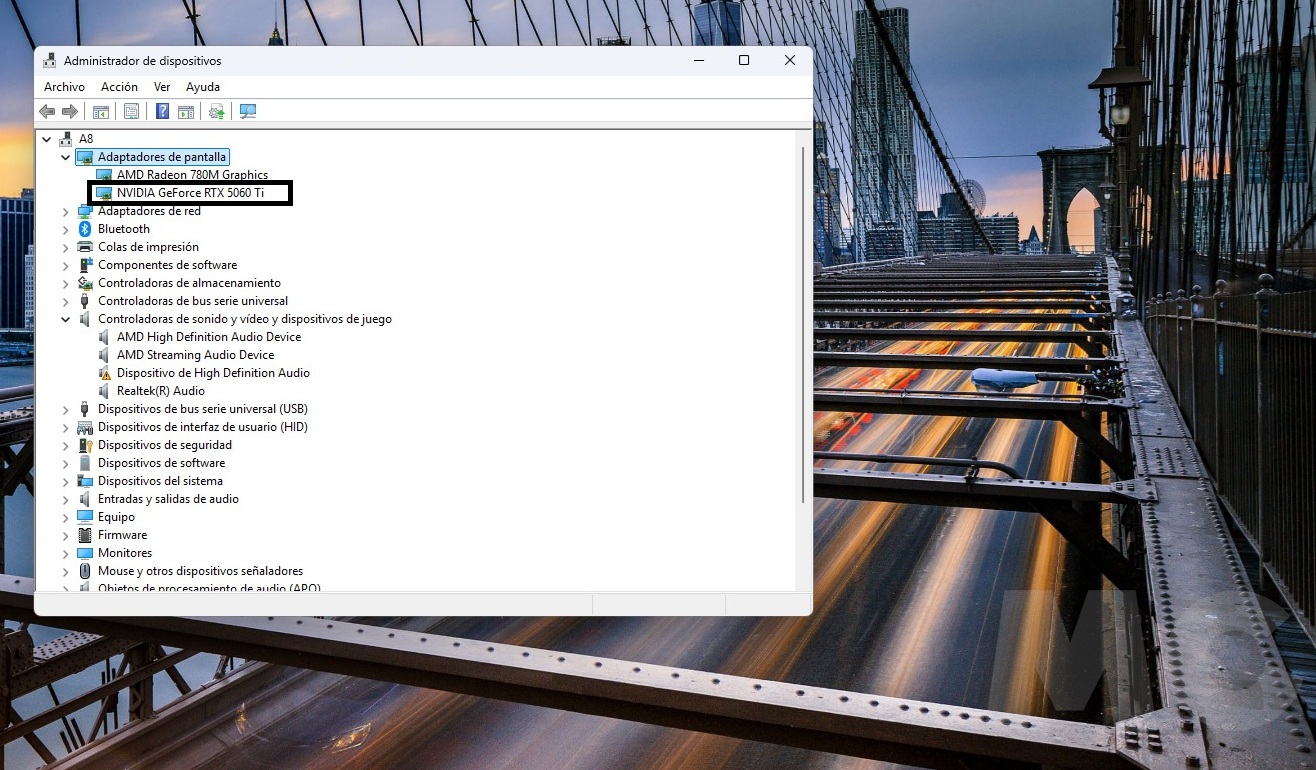Select AMD Radeon 780M Graphics device
Screen dimensions: 1316x770
point(192,175)
